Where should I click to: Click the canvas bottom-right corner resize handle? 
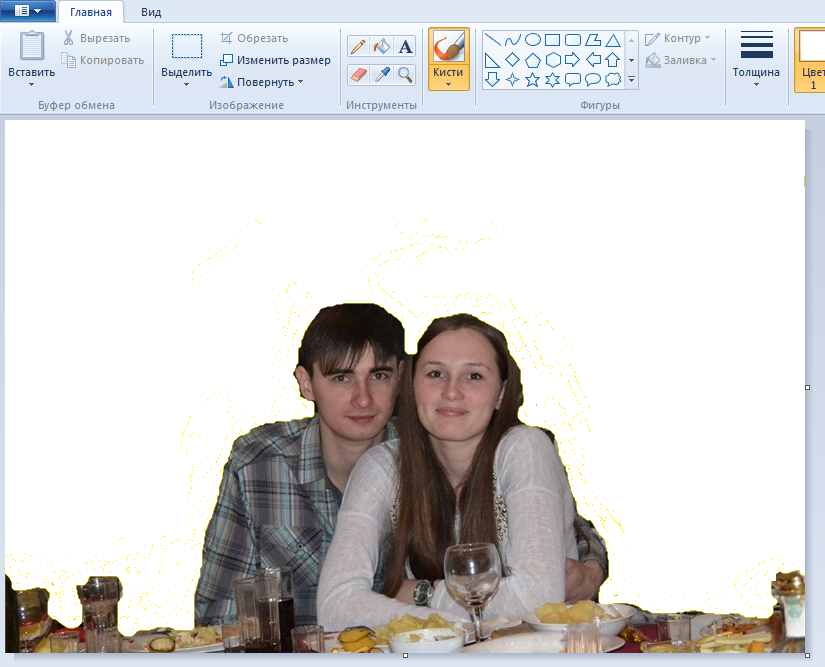807,655
